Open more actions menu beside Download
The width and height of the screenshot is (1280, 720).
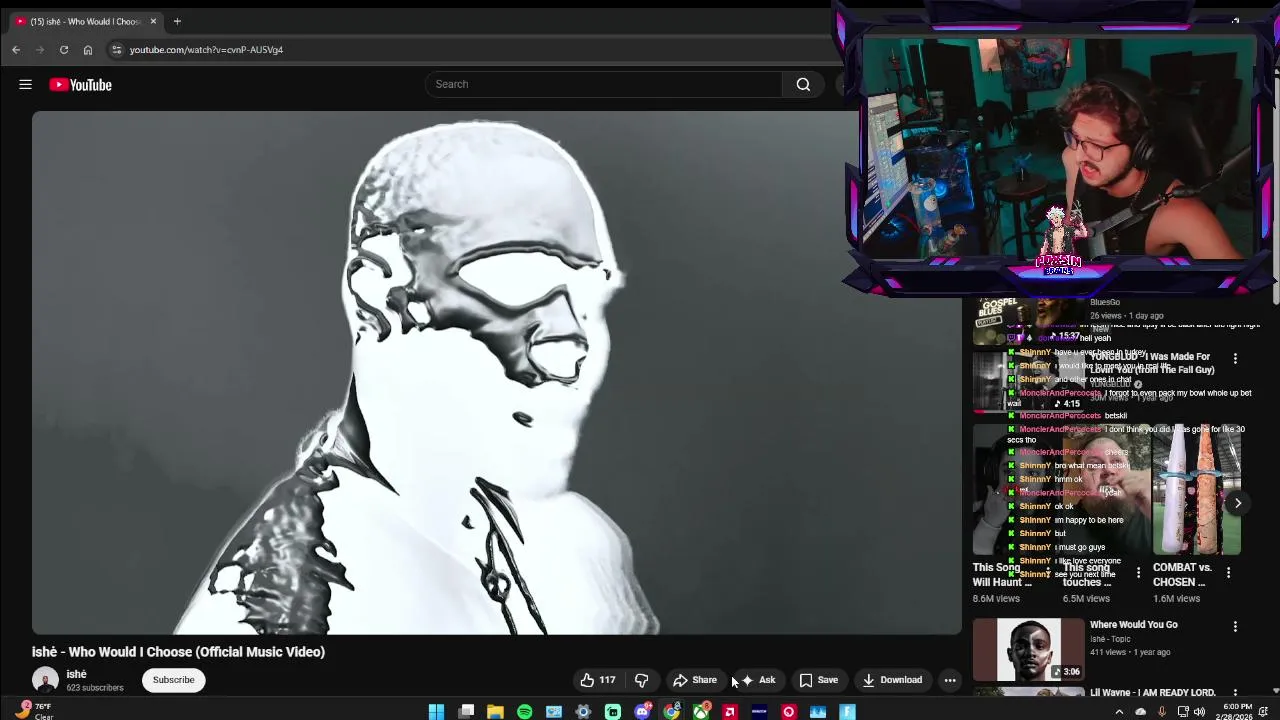click(x=950, y=680)
